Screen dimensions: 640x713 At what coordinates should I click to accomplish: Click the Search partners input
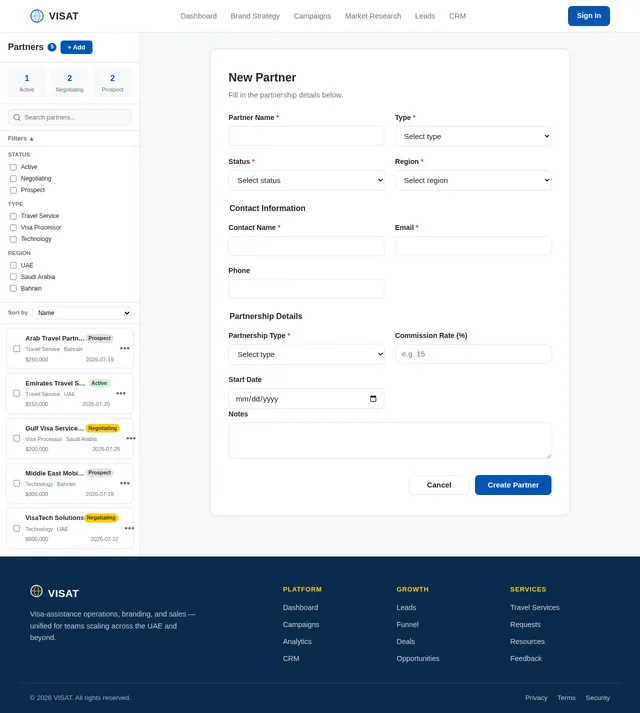click(70, 117)
